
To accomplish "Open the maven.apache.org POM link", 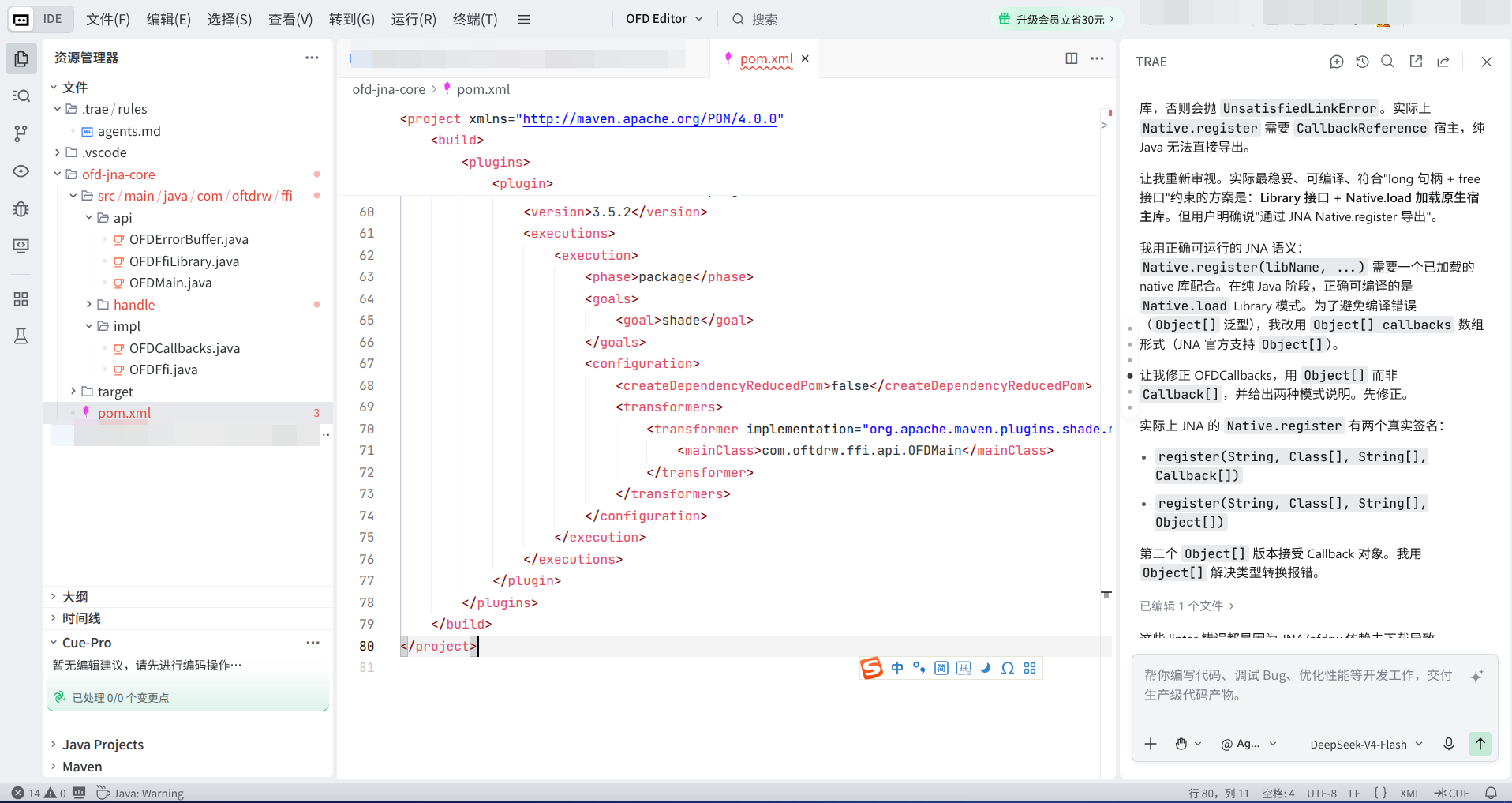I will [649, 118].
